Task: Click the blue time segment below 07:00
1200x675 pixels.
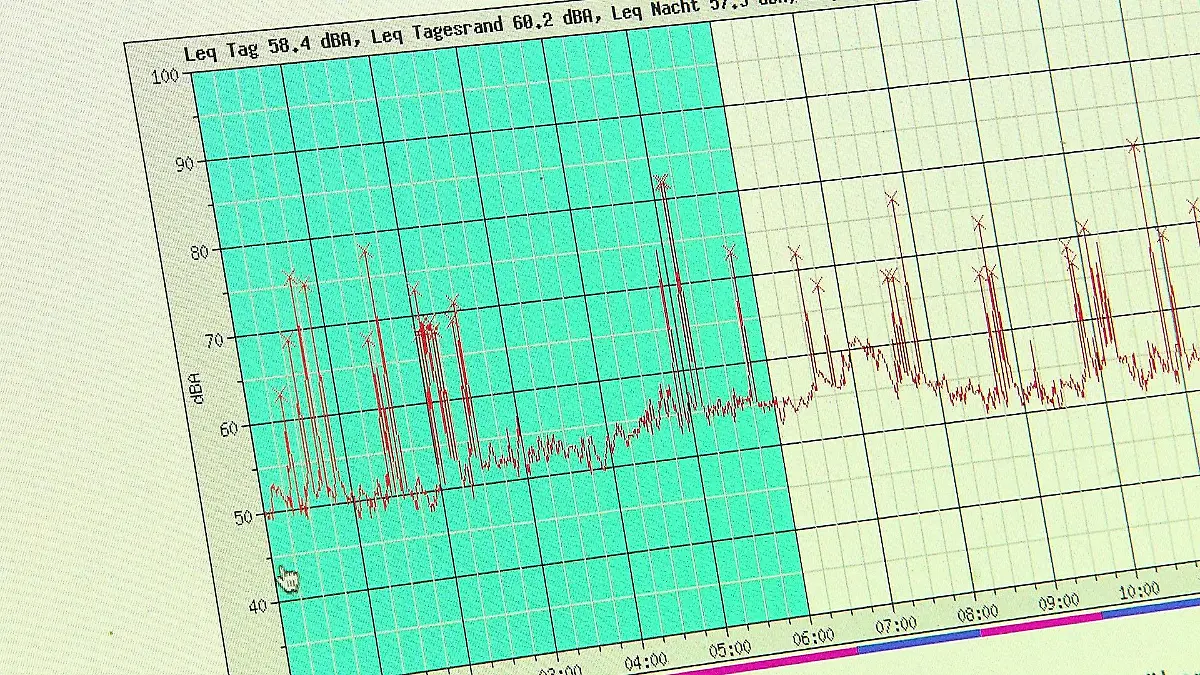Action: (x=918, y=641)
